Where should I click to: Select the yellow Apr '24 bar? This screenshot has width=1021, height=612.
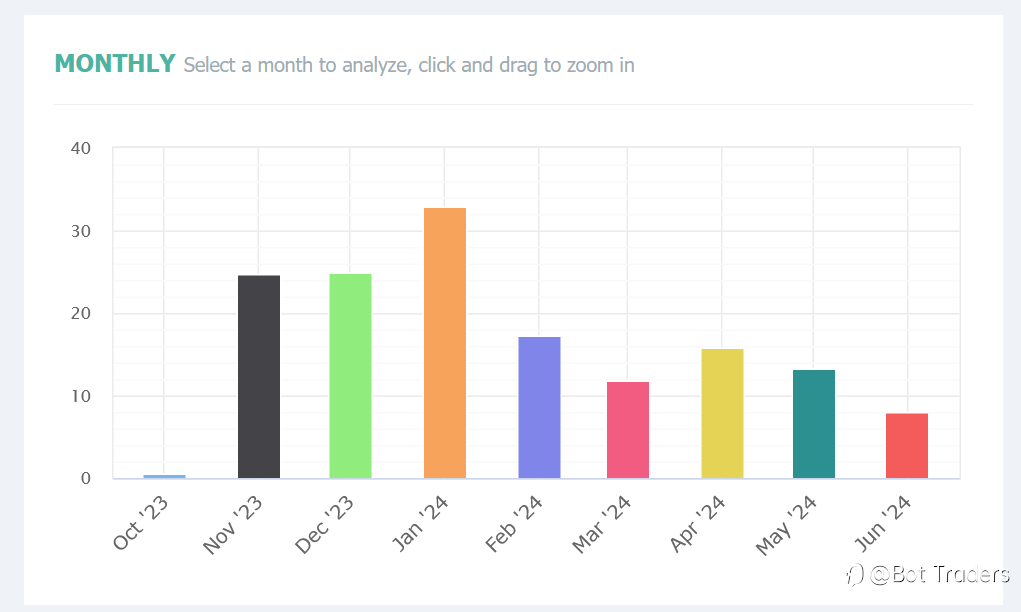722,413
